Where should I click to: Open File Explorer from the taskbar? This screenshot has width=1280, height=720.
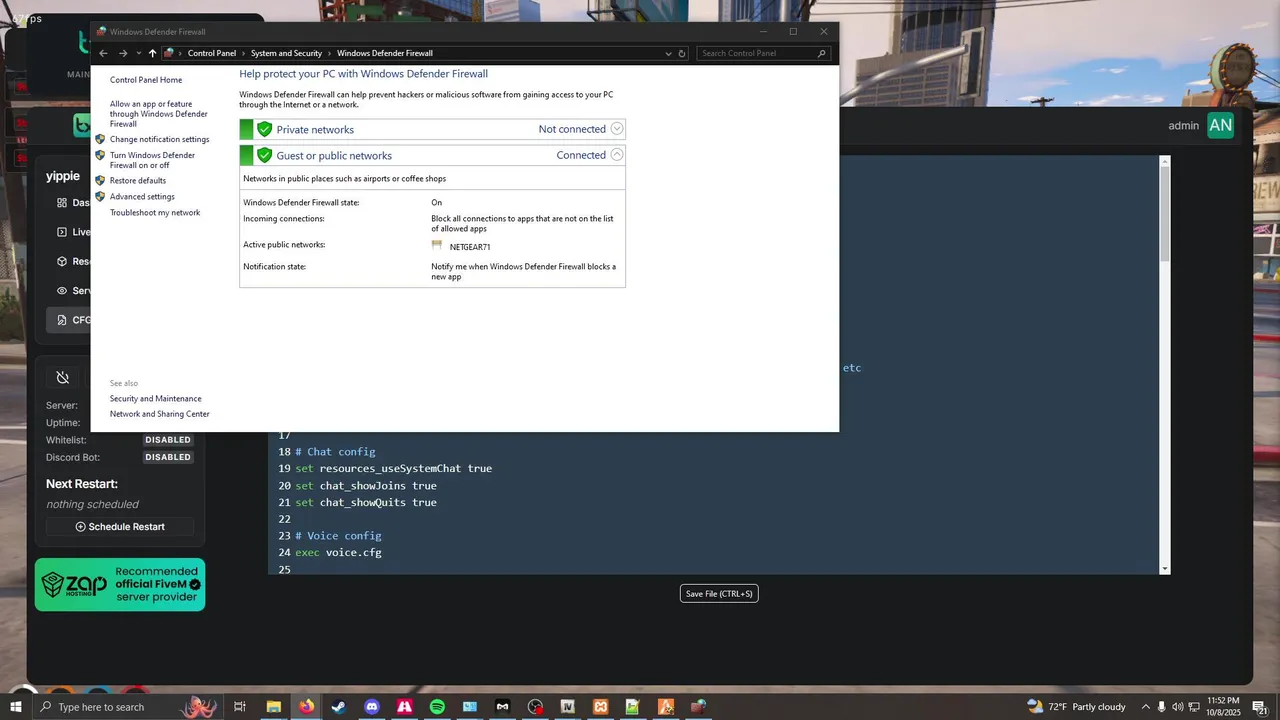pyautogui.click(x=273, y=707)
